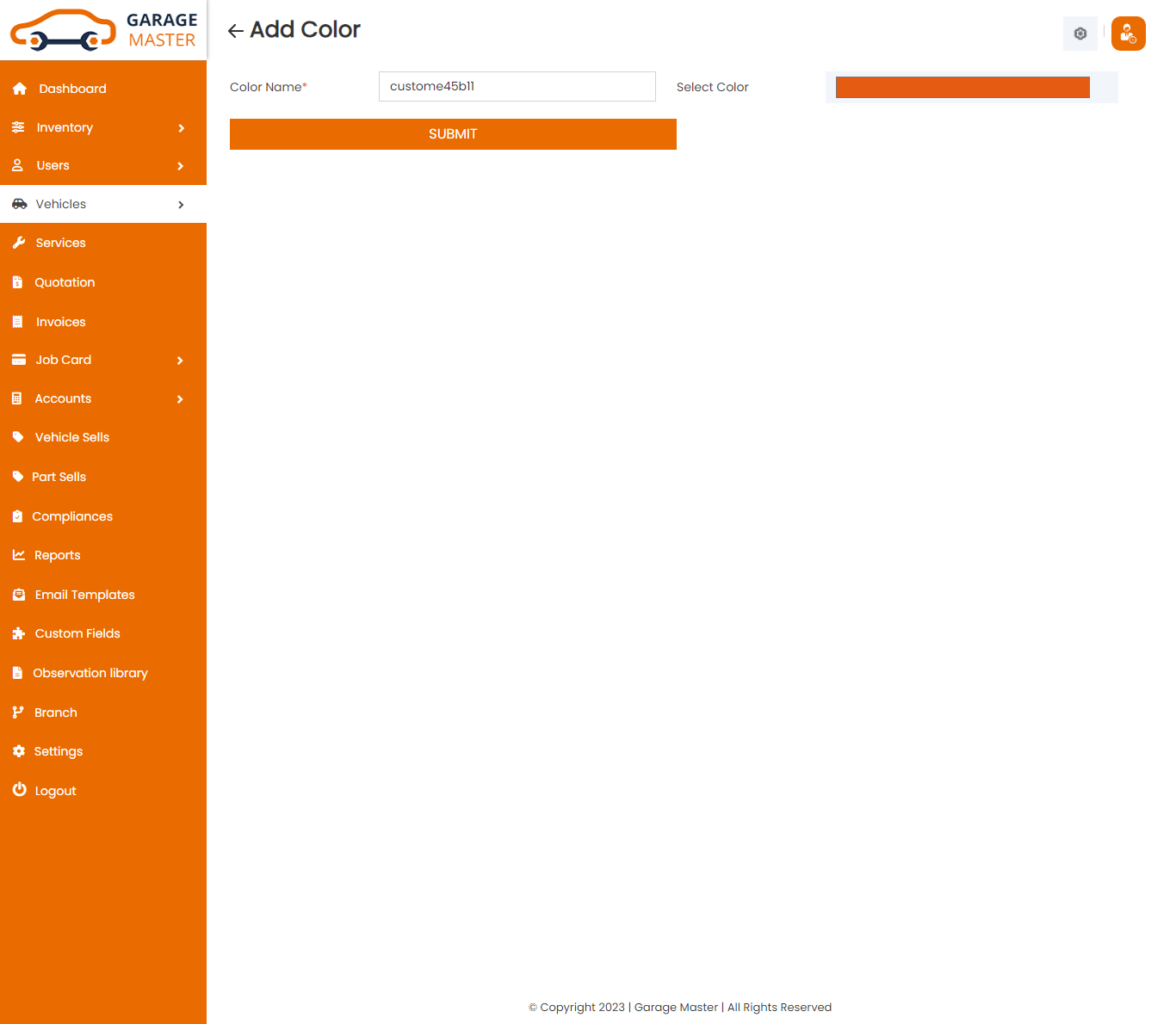Click the Reports chart icon
1176x1024 pixels.
point(19,555)
